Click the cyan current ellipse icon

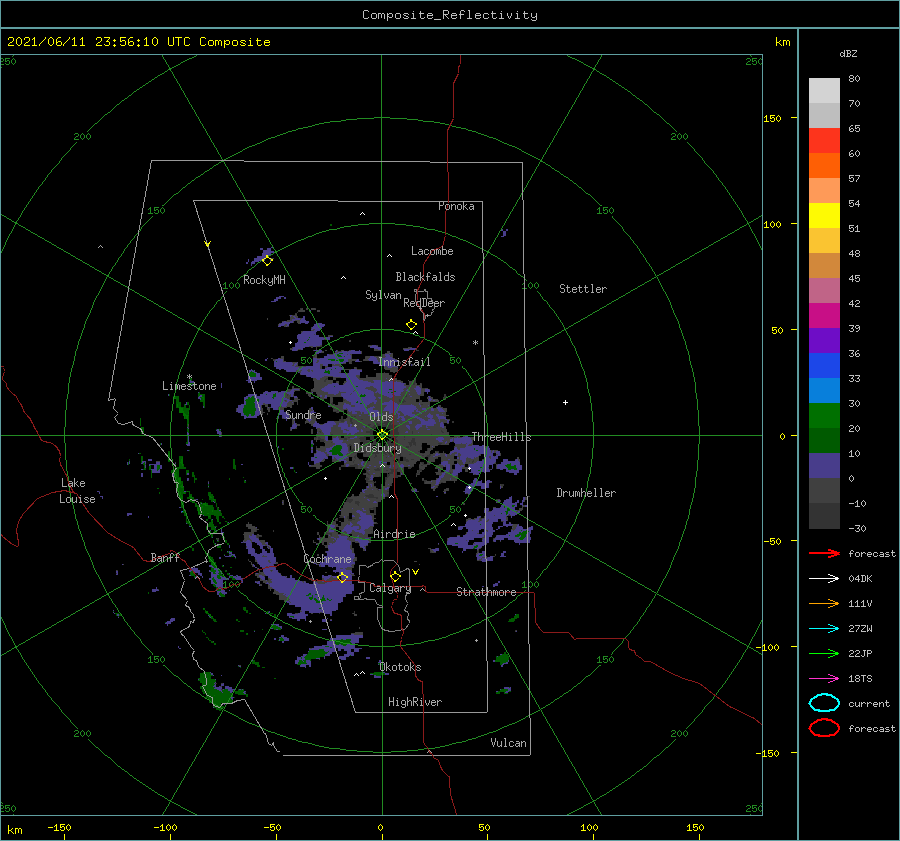(824, 703)
